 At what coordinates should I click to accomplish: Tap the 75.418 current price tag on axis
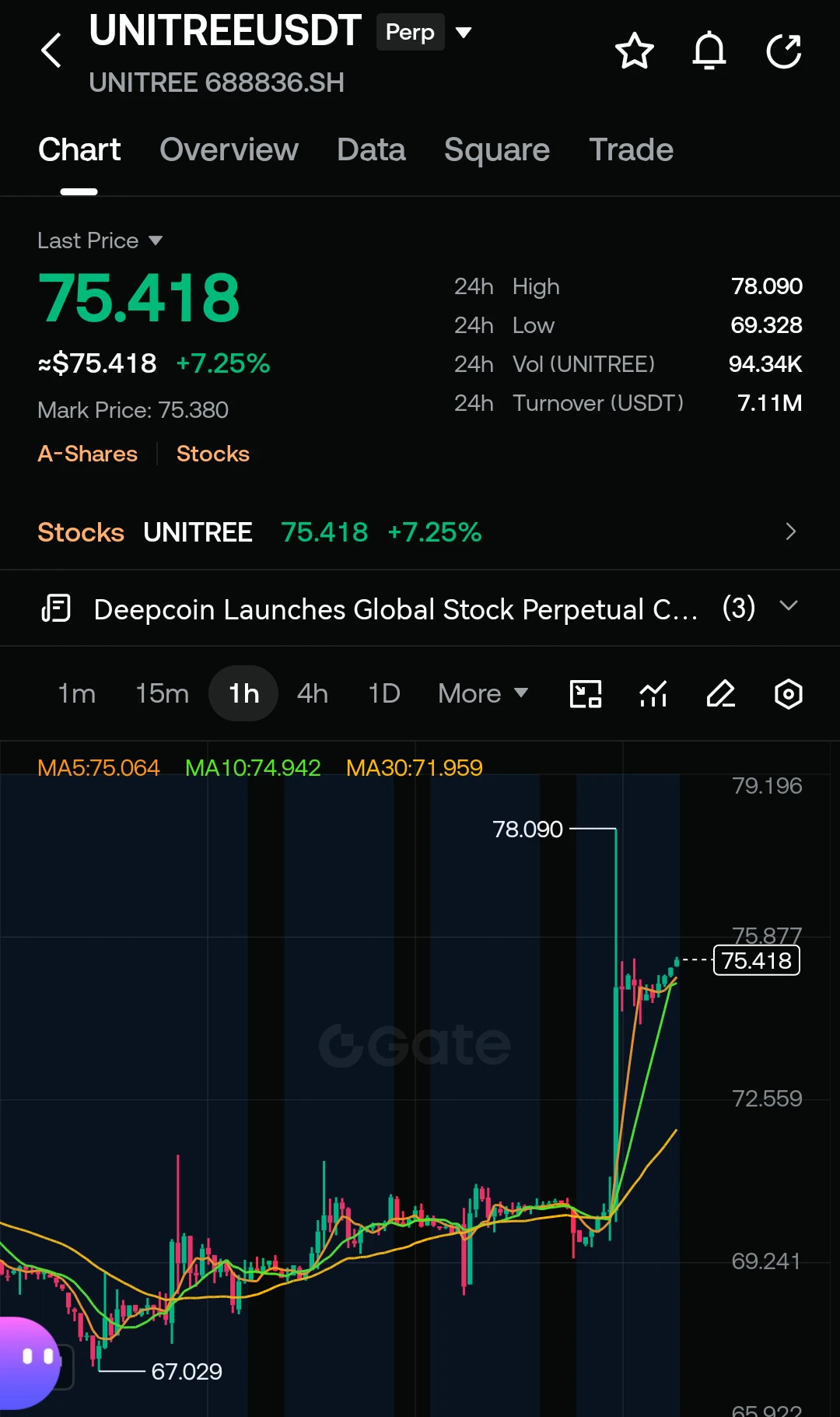point(757,960)
